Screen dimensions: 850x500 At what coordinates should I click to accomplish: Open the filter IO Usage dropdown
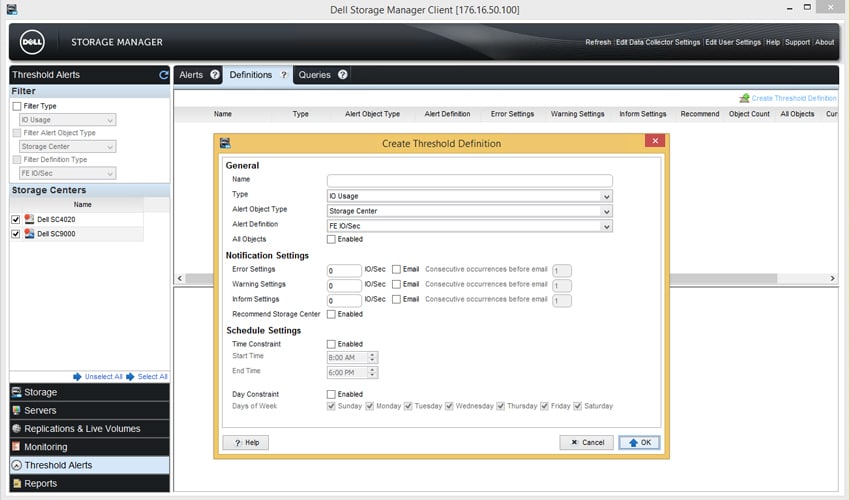(68, 120)
